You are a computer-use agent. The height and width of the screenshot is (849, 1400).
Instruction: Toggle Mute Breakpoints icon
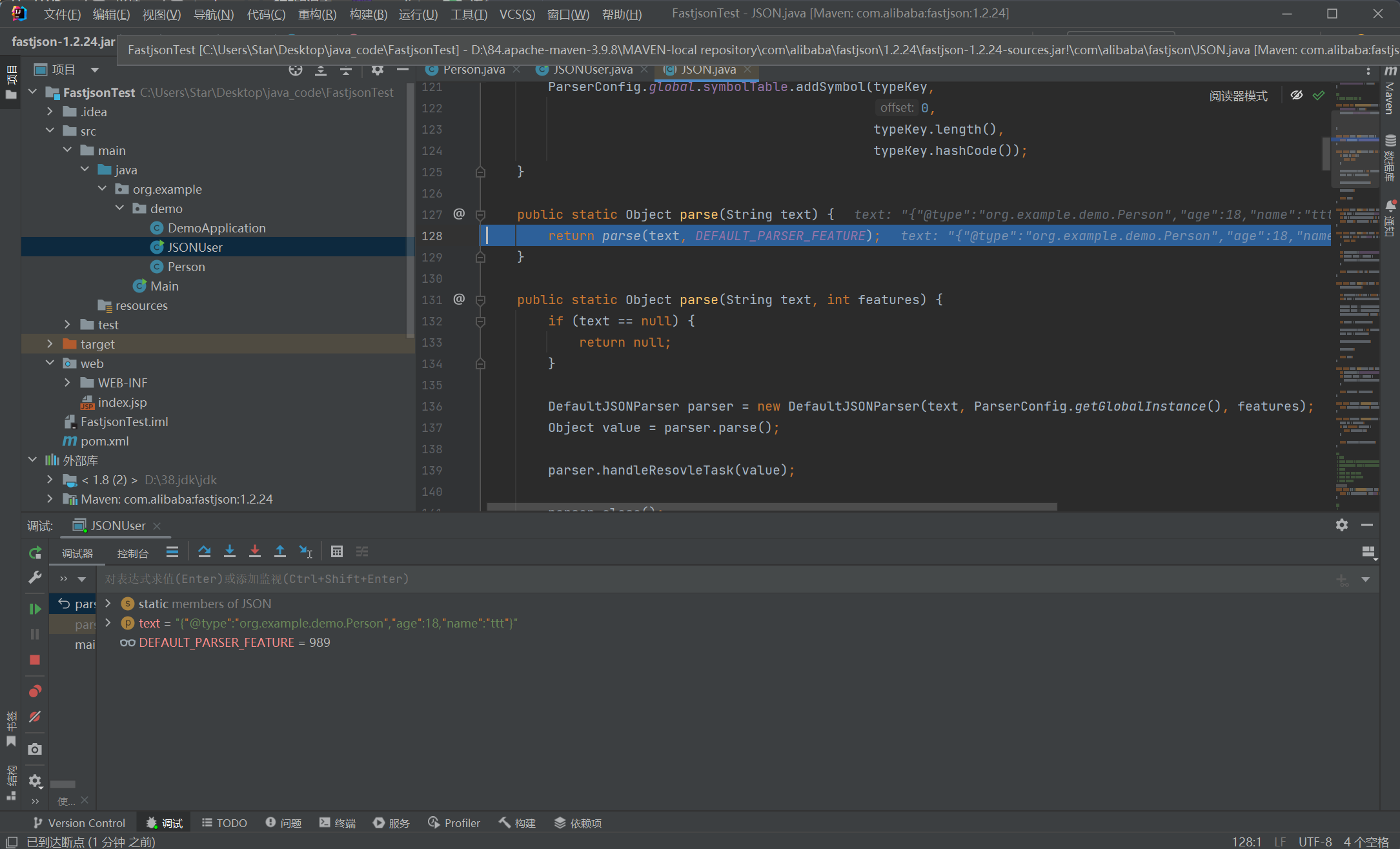pyautogui.click(x=35, y=717)
